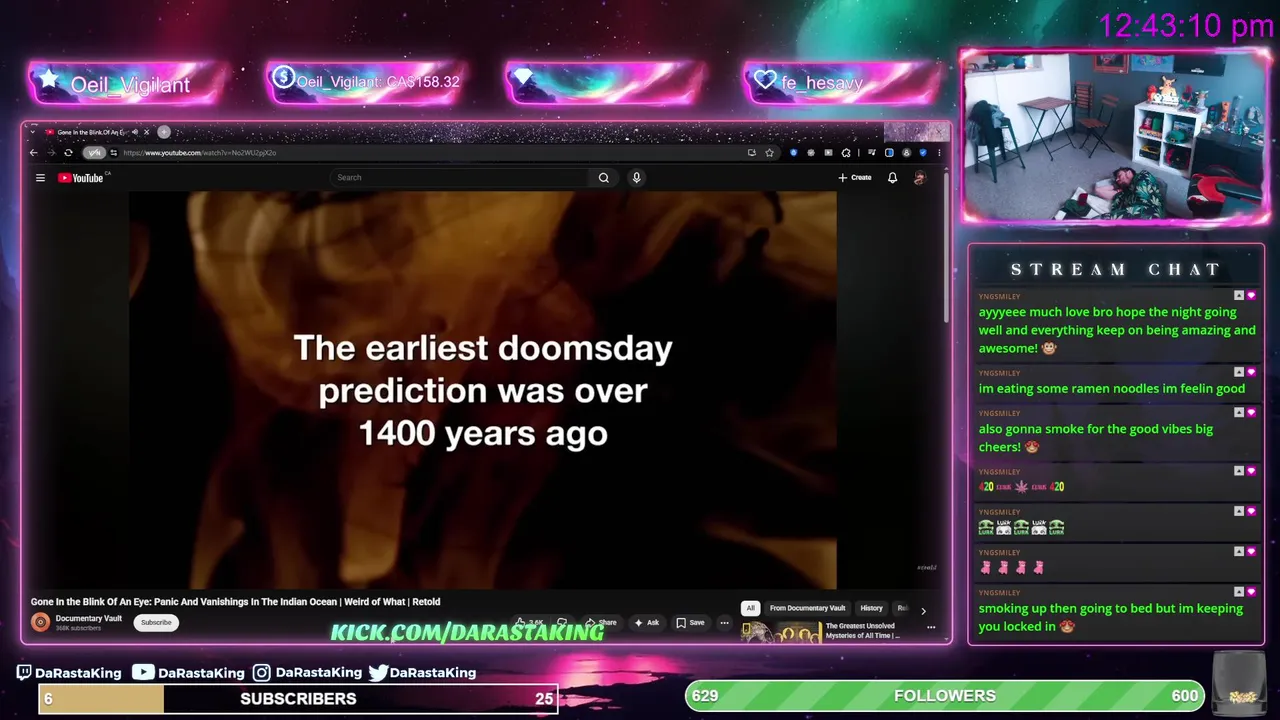Open the tab search chevron
1280x720 pixels.
31,132
